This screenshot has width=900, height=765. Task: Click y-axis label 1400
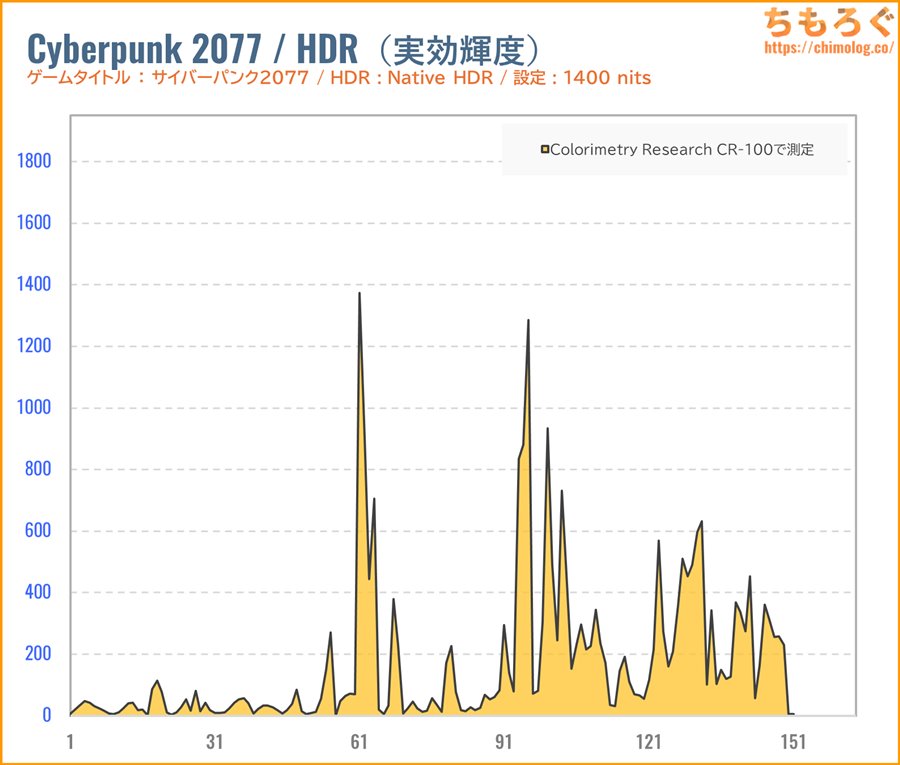(x=34, y=284)
